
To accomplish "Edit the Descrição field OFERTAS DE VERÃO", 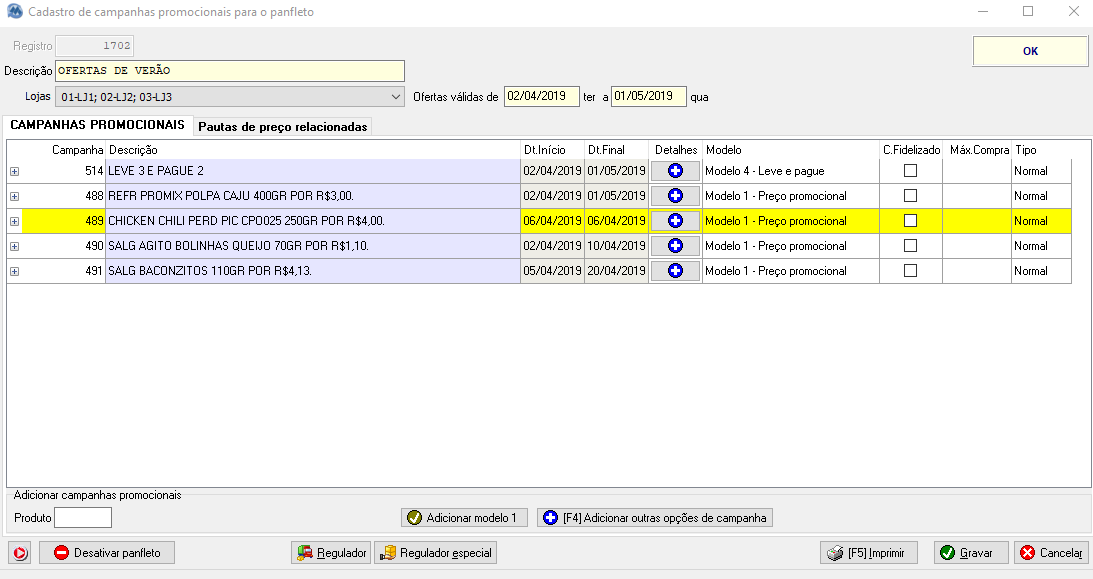I will coord(230,71).
